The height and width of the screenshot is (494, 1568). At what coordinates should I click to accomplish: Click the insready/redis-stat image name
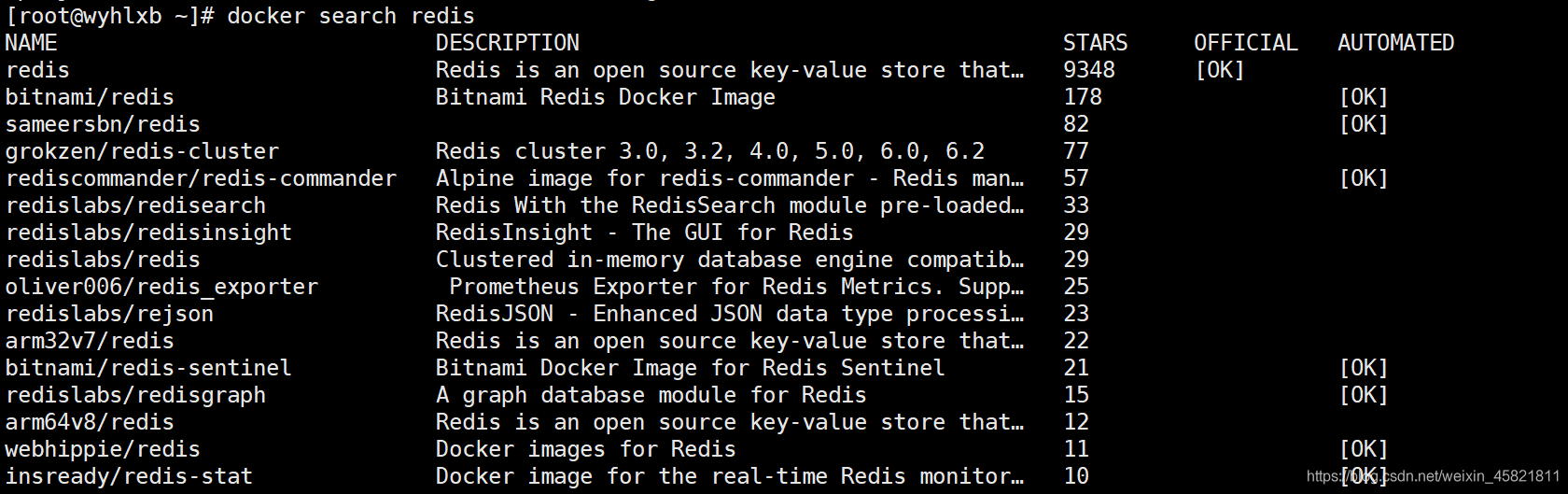(129, 476)
